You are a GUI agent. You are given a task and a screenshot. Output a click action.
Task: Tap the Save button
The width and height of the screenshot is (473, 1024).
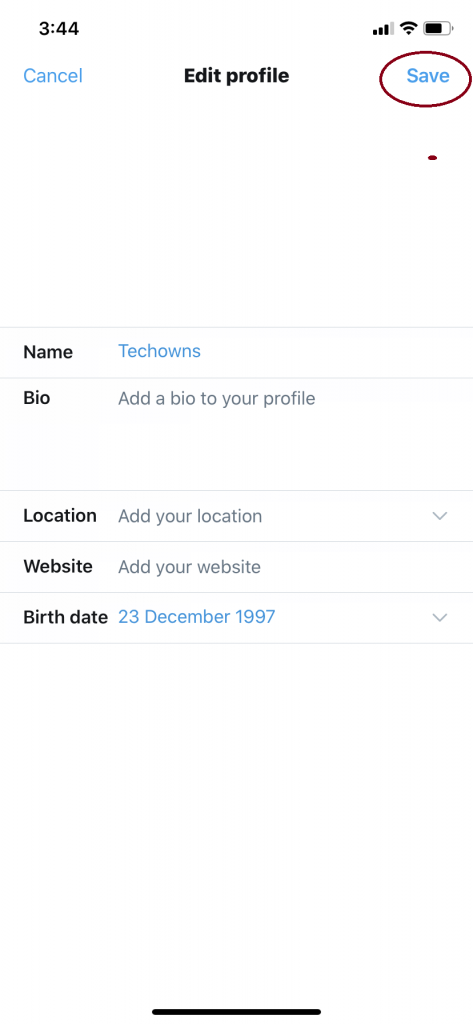pyautogui.click(x=428, y=76)
